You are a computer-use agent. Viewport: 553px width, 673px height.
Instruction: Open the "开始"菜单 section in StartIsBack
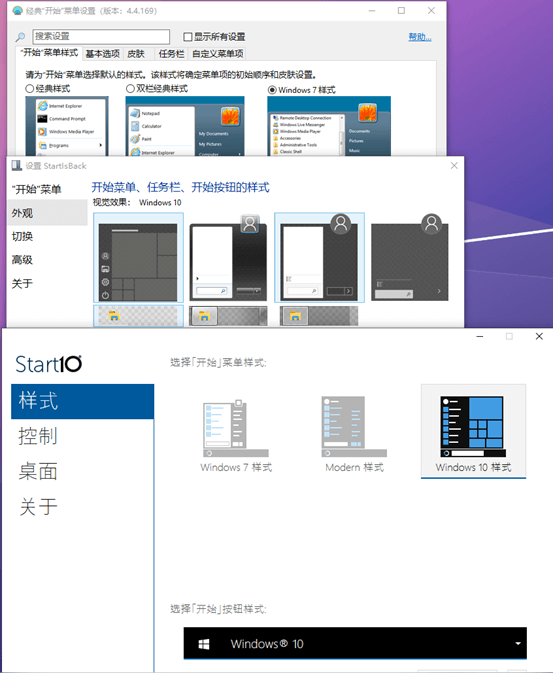click(47, 189)
